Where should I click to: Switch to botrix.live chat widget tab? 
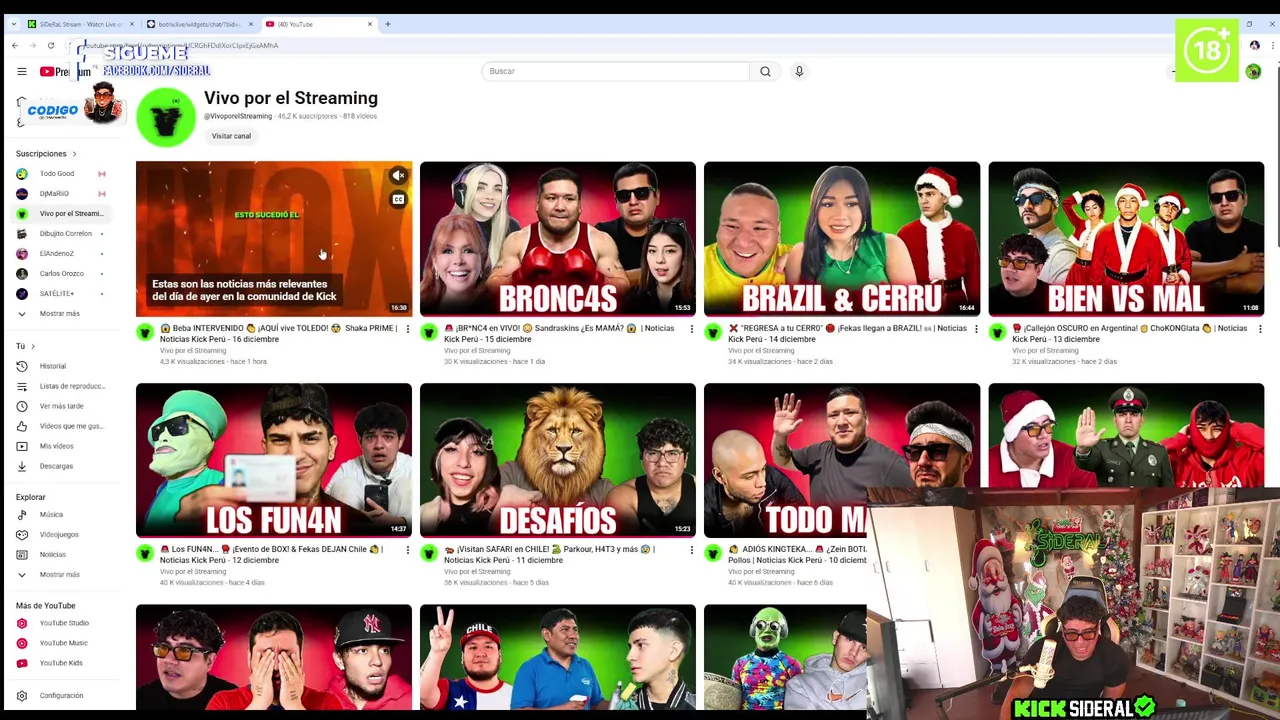tap(198, 24)
